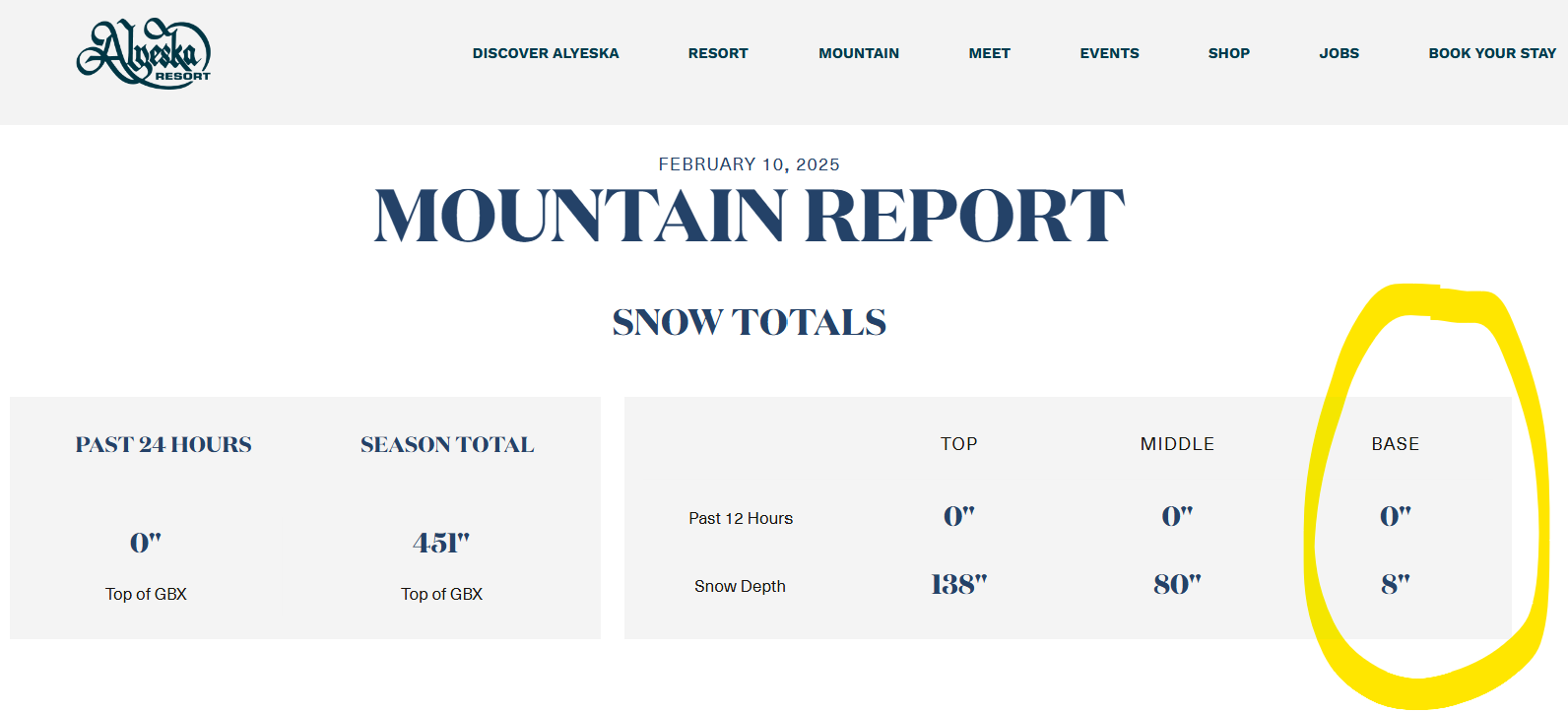Click the 451" season total value

[x=441, y=543]
